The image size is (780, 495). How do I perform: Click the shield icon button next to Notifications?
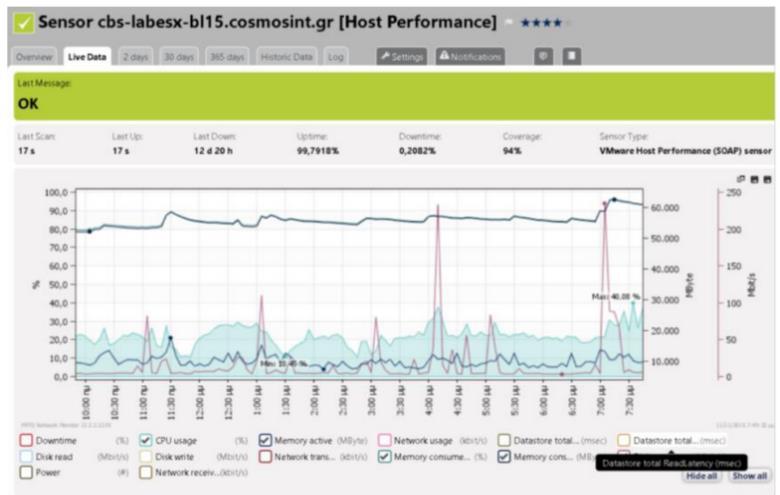(x=543, y=56)
